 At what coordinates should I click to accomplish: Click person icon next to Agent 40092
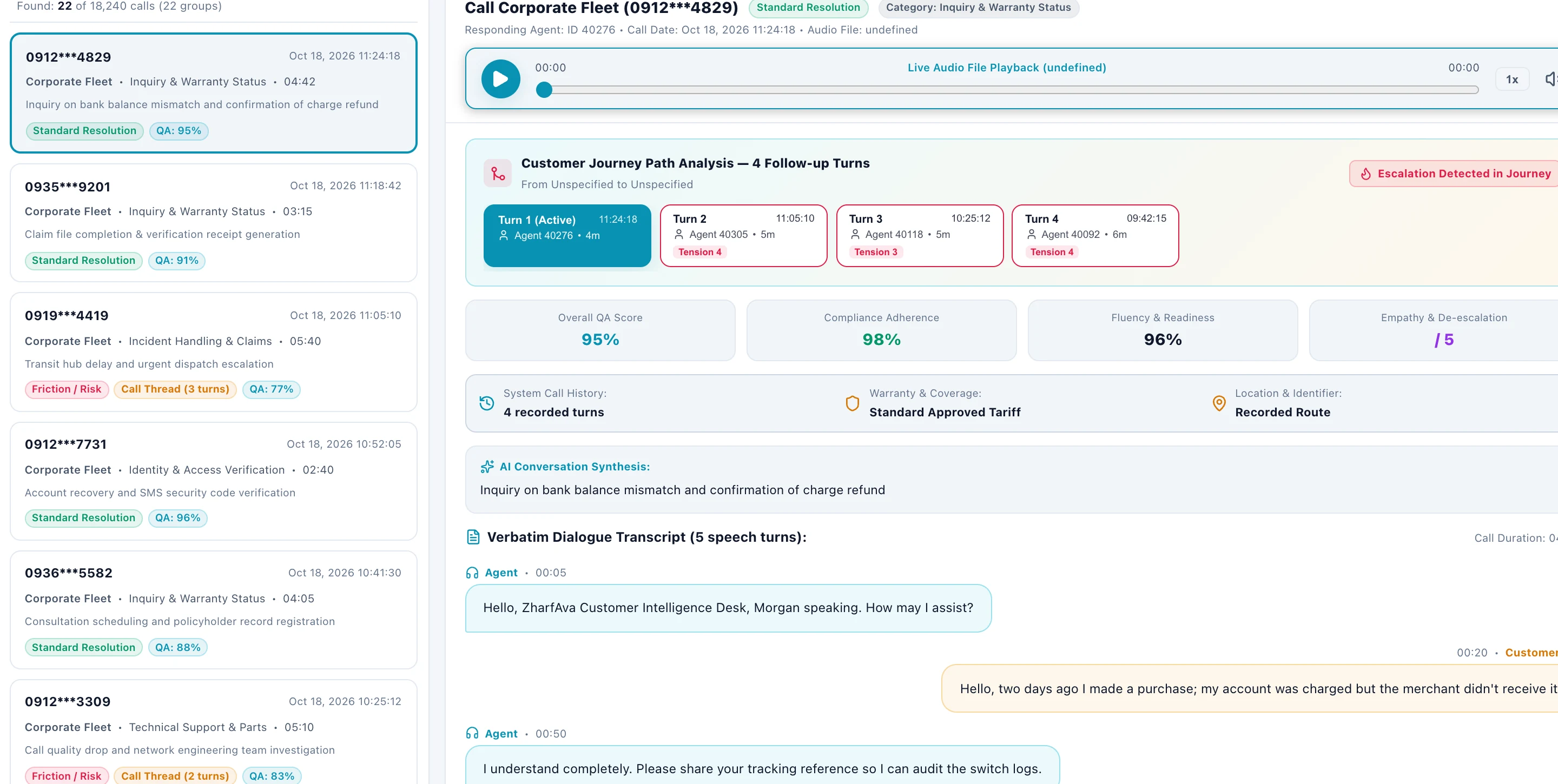point(1031,235)
